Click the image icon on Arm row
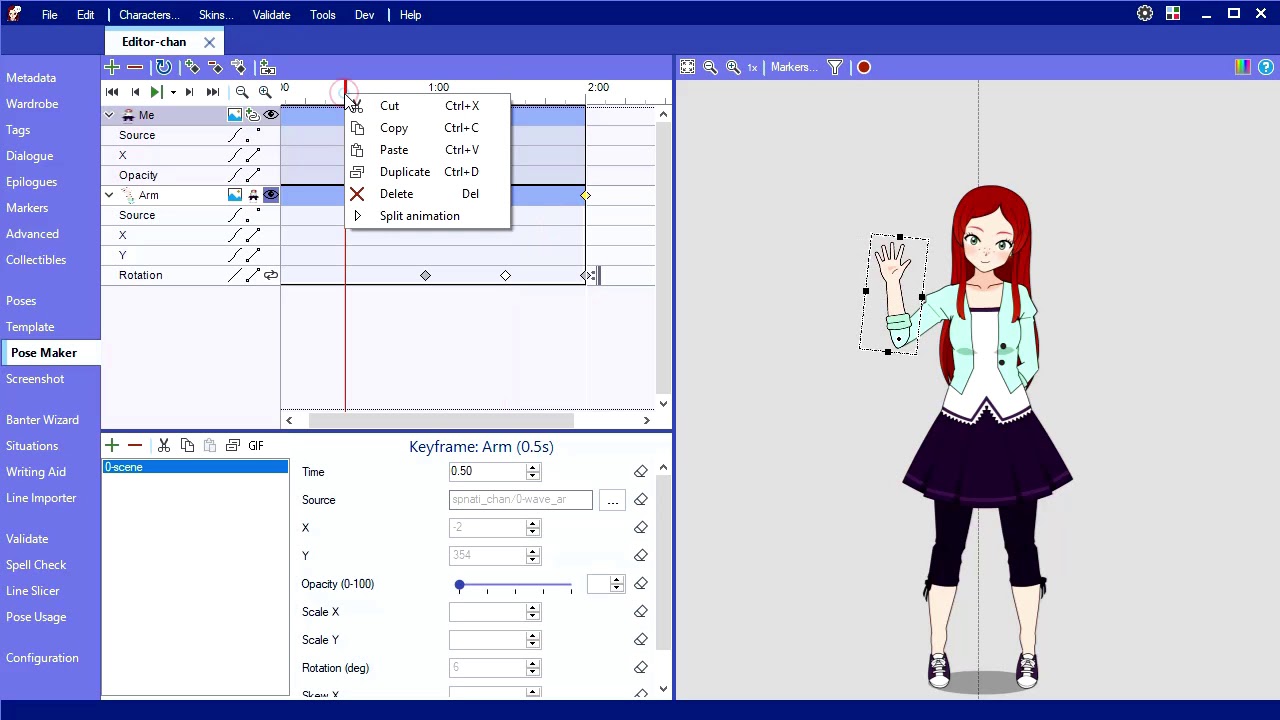This screenshot has height=720, width=1280. (x=235, y=195)
